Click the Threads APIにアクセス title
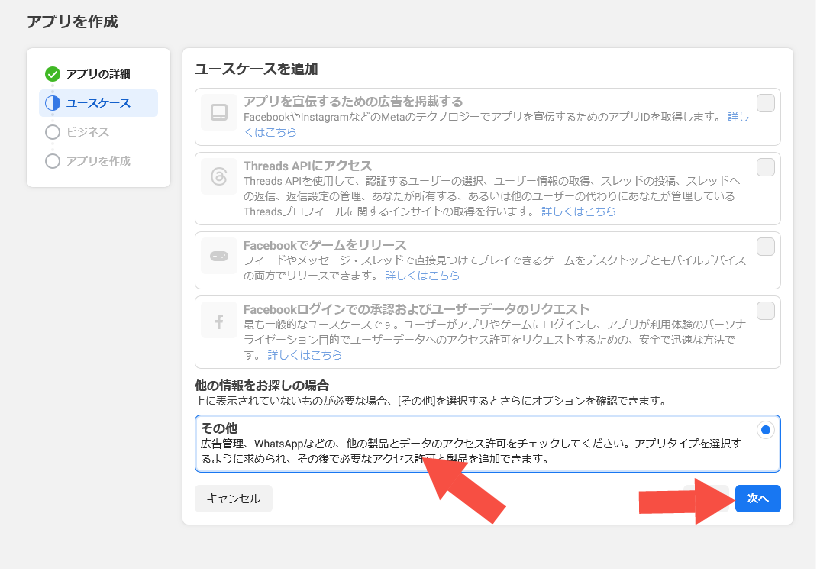816x569 pixels. pos(308,166)
